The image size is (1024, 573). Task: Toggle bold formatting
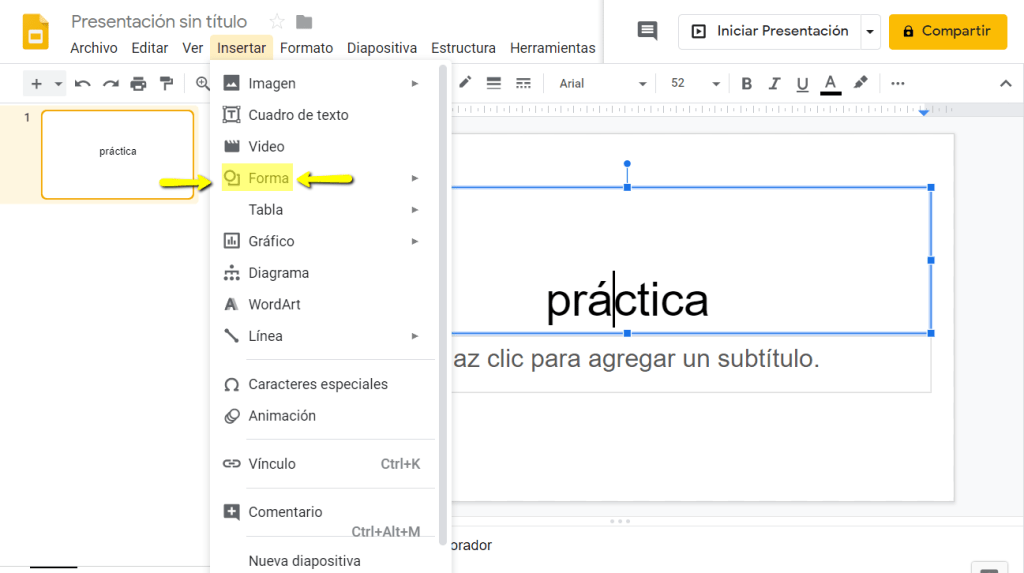pos(746,83)
